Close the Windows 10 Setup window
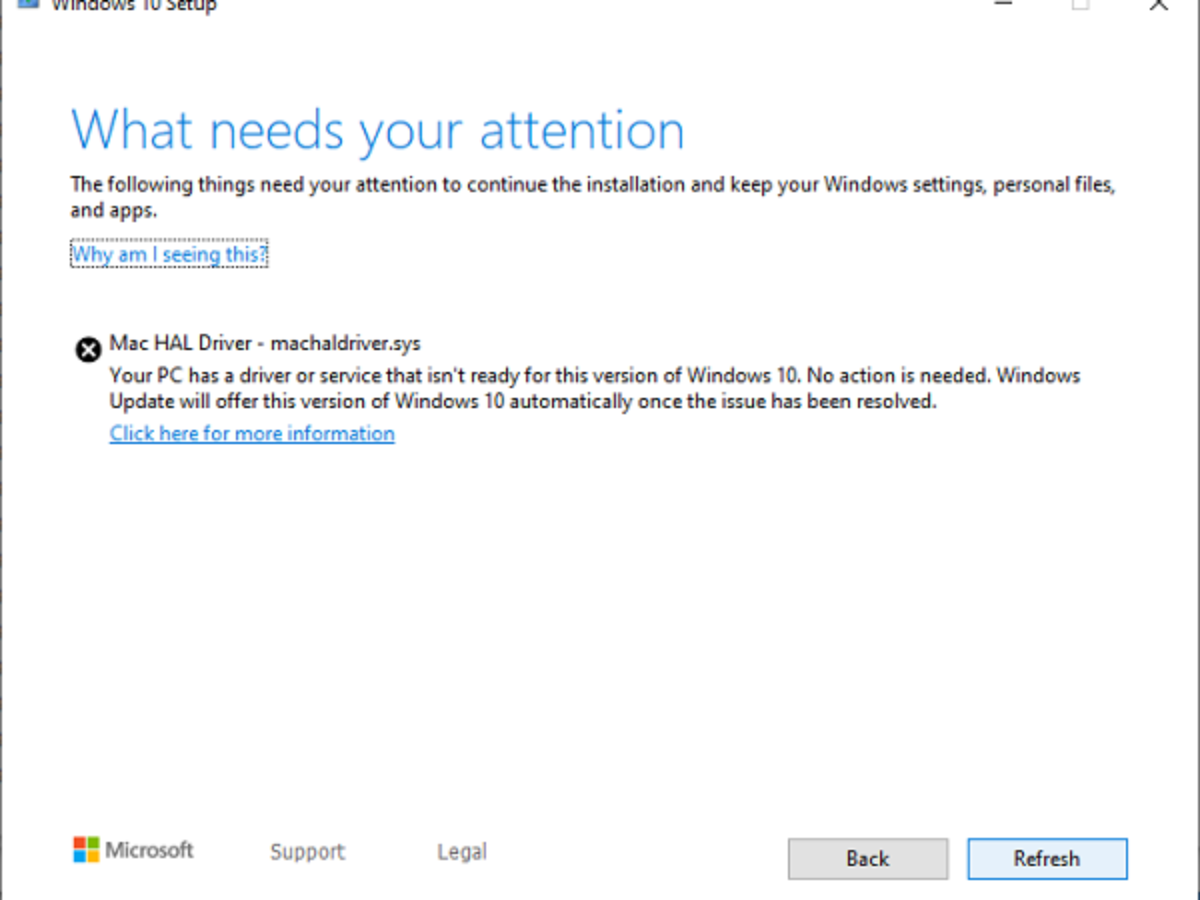The width and height of the screenshot is (1200, 900). click(1158, 5)
